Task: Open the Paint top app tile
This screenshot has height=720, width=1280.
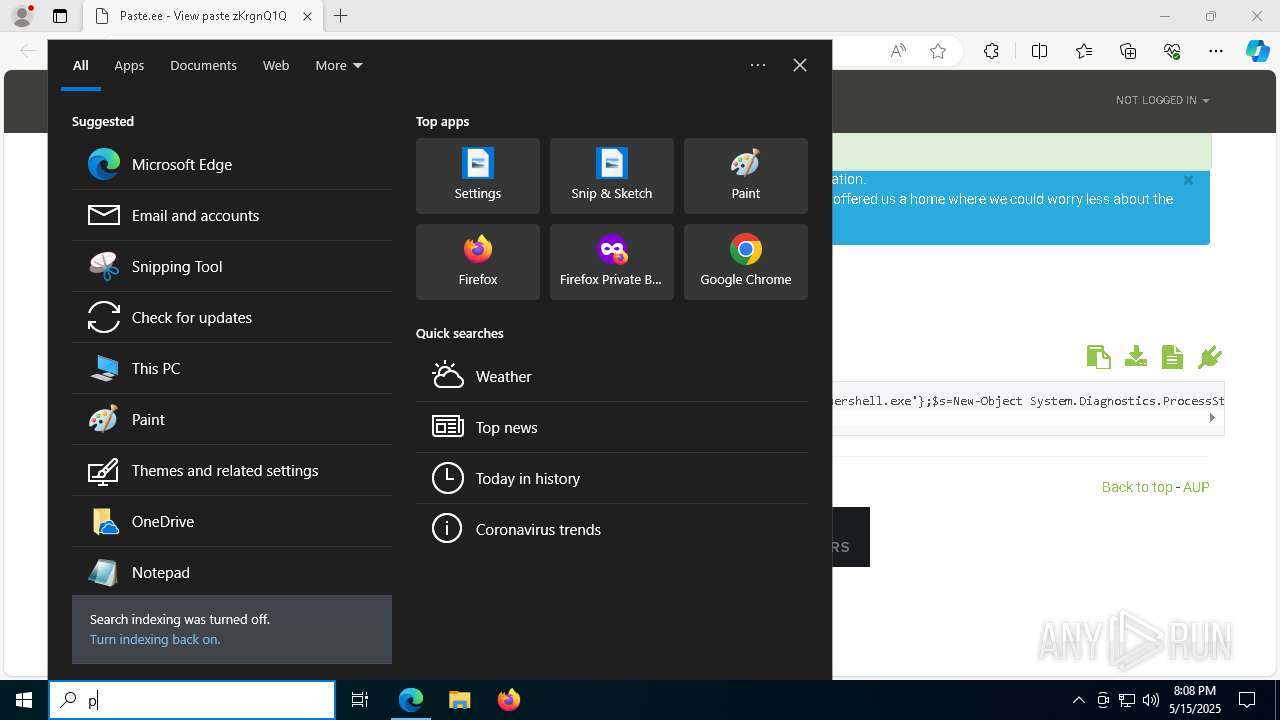Action: click(746, 176)
